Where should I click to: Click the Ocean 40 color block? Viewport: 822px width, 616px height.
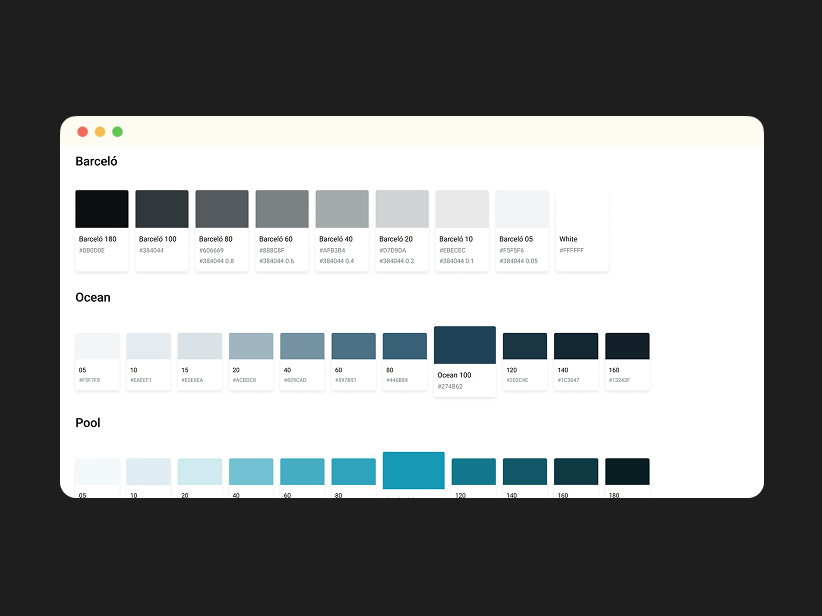[x=302, y=346]
